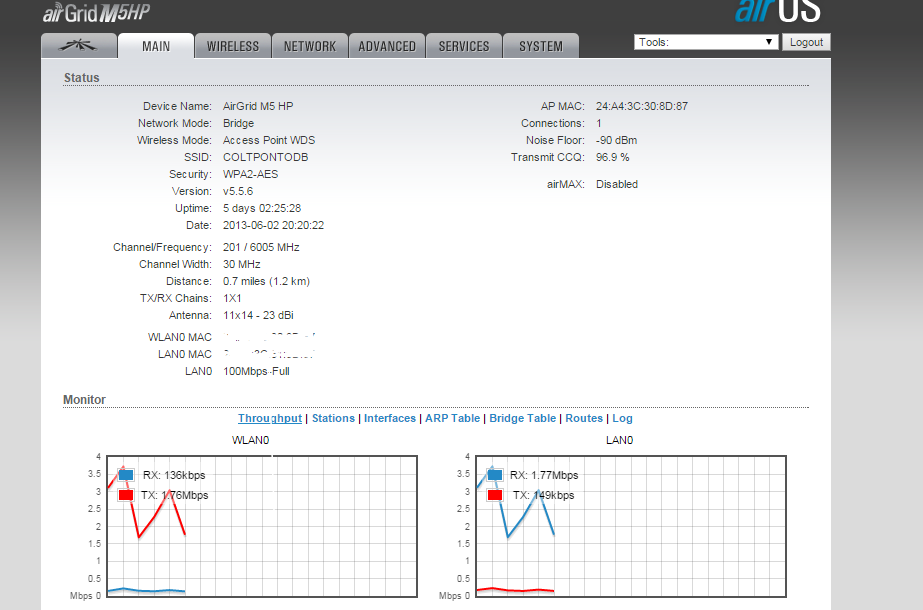The image size is (923, 610).
Task: Click the Version value v5.5.6
Action: tap(238, 191)
